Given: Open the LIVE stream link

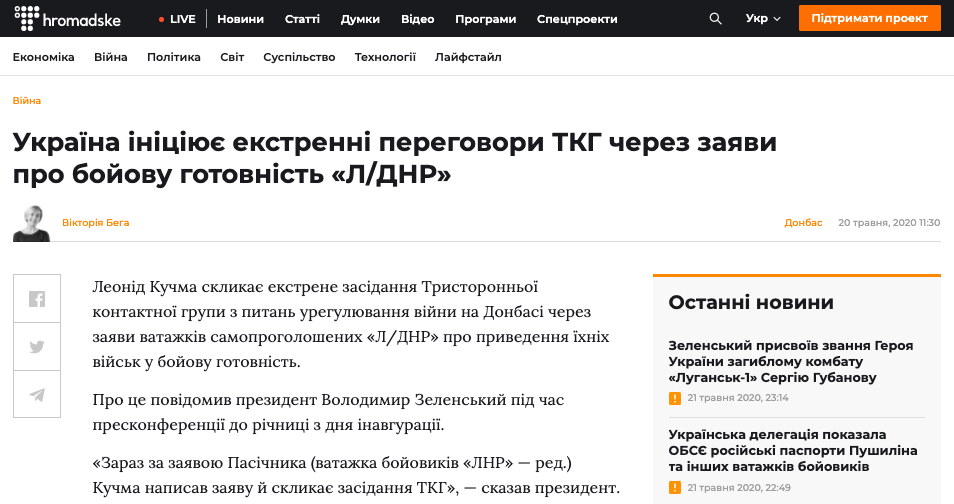Looking at the screenshot, I should click(x=177, y=19).
